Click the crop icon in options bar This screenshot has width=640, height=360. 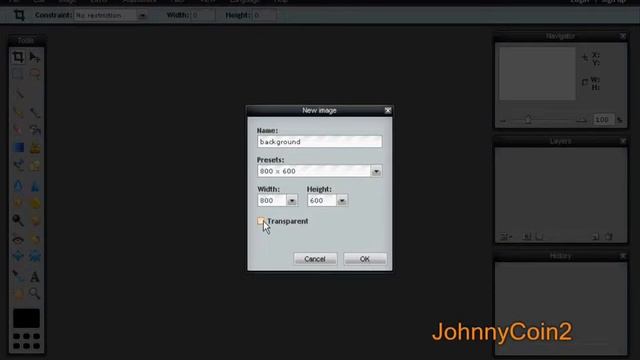[19, 15]
